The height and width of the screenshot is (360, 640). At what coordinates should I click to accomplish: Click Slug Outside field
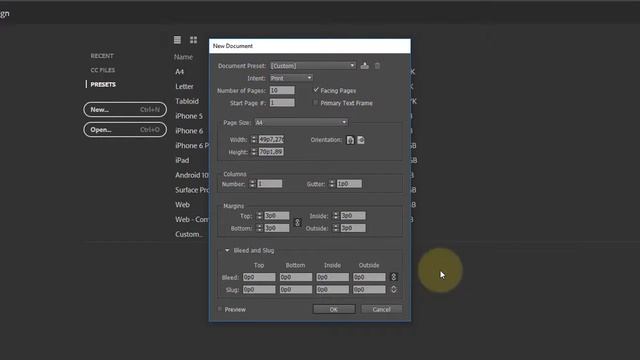[369, 289]
